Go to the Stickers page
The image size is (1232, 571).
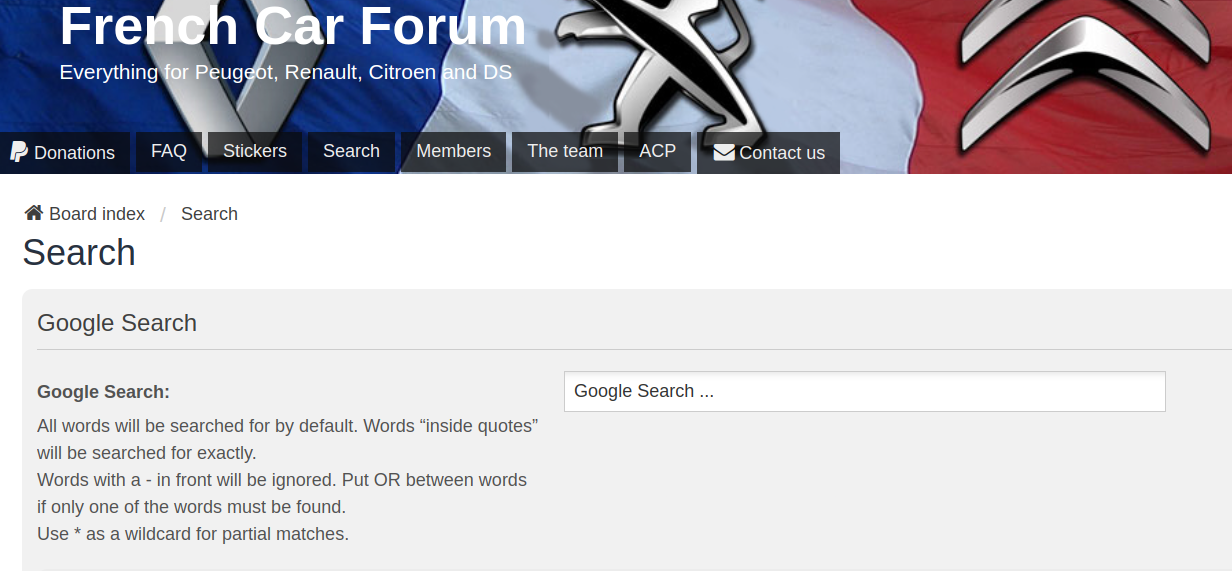coord(255,152)
